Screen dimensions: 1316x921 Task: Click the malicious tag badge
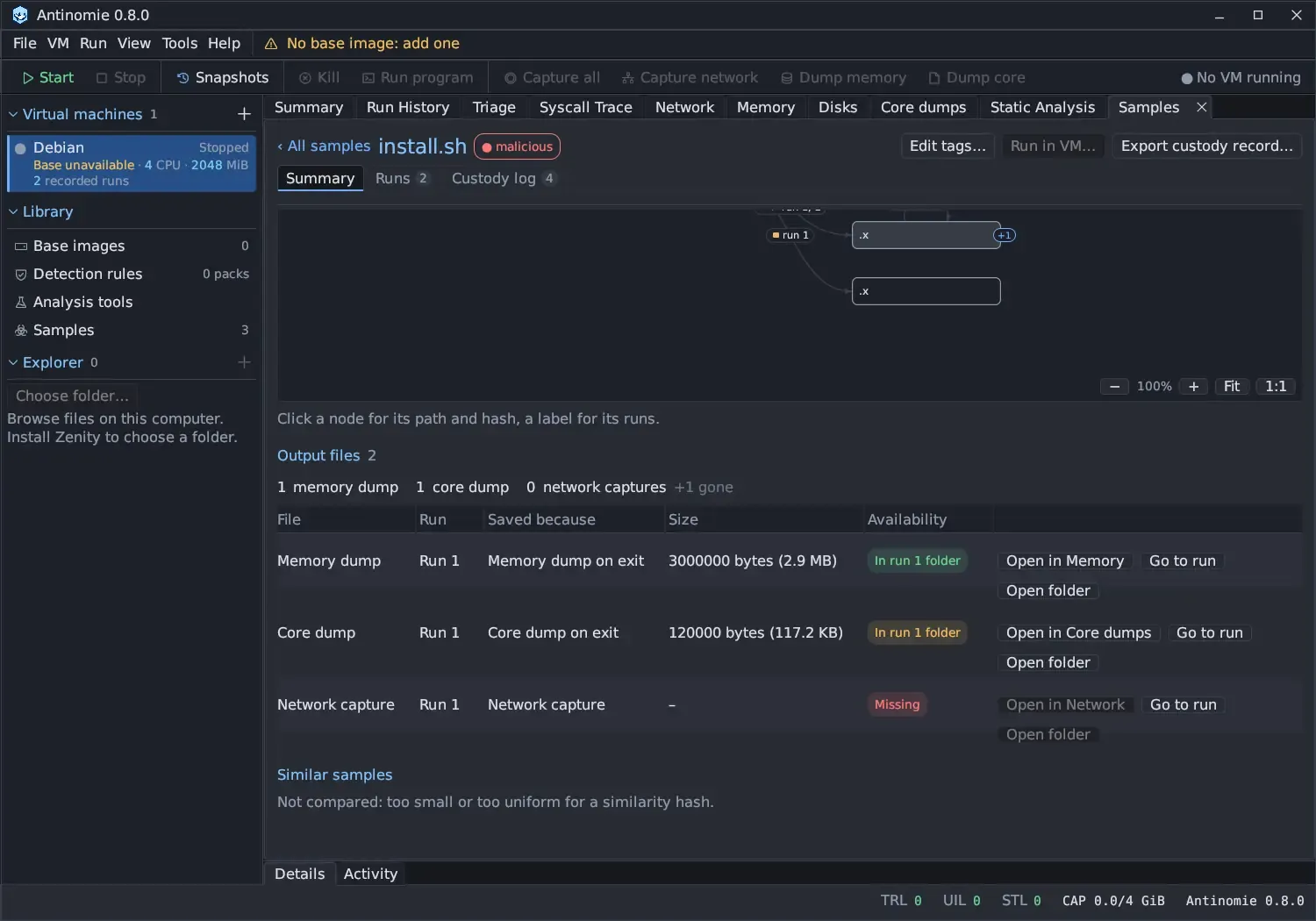coord(517,146)
